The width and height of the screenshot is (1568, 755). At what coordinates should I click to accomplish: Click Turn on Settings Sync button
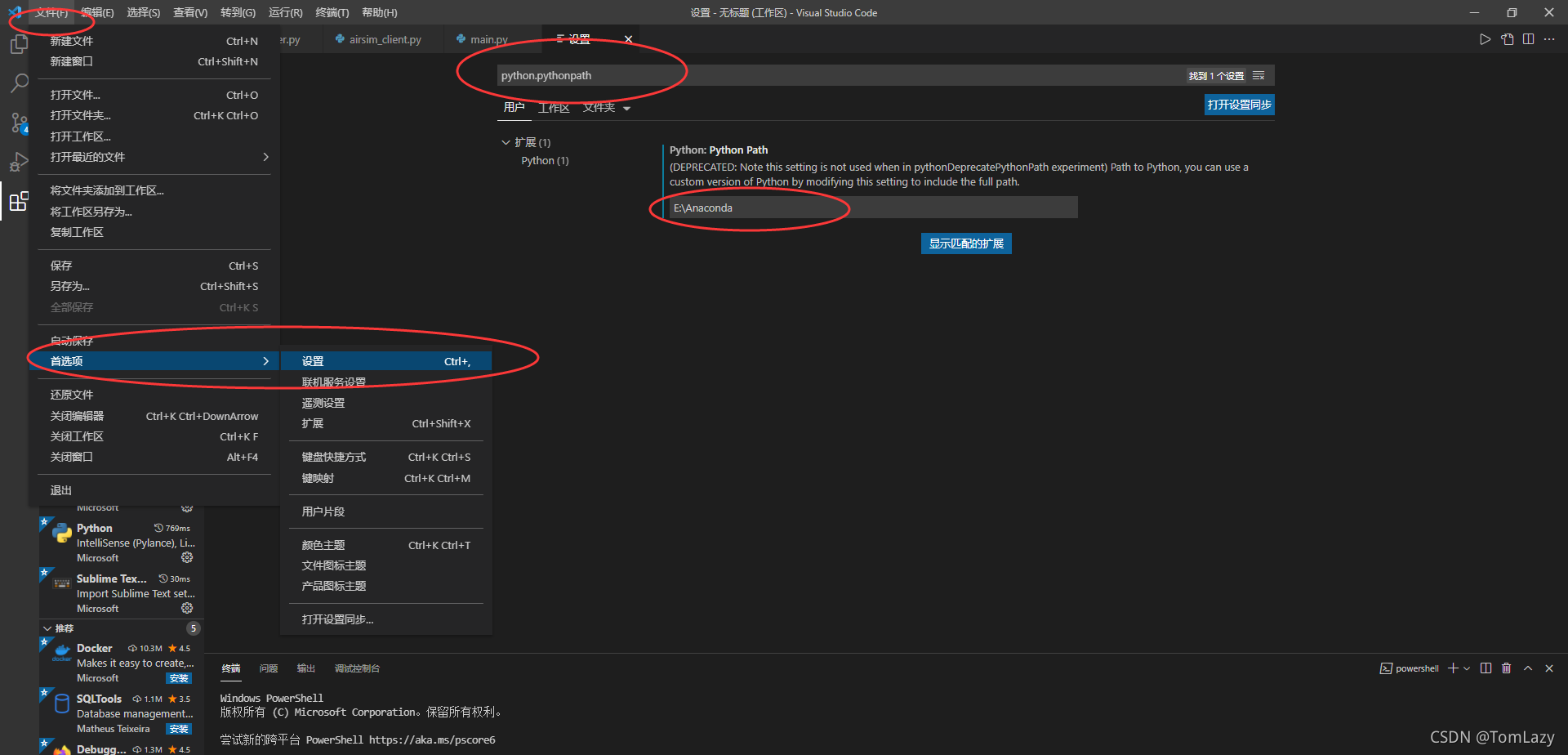[1239, 105]
